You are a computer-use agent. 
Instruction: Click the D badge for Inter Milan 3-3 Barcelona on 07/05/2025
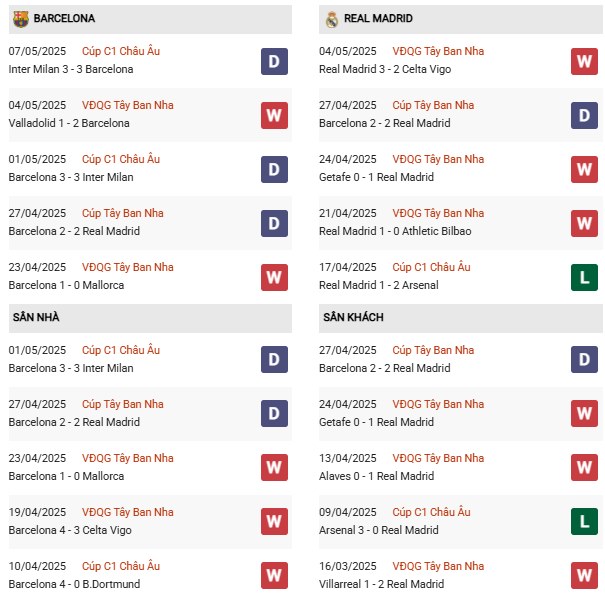tap(274, 61)
